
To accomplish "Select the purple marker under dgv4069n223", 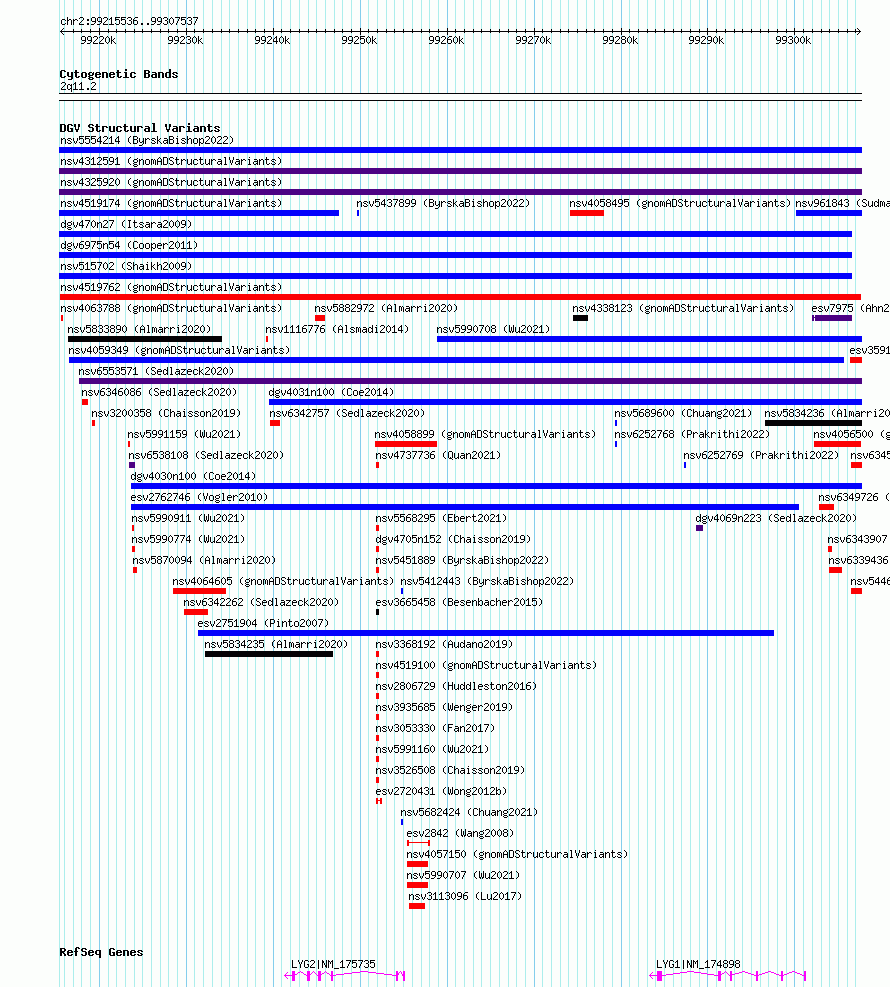I will pyautogui.click(x=699, y=528).
